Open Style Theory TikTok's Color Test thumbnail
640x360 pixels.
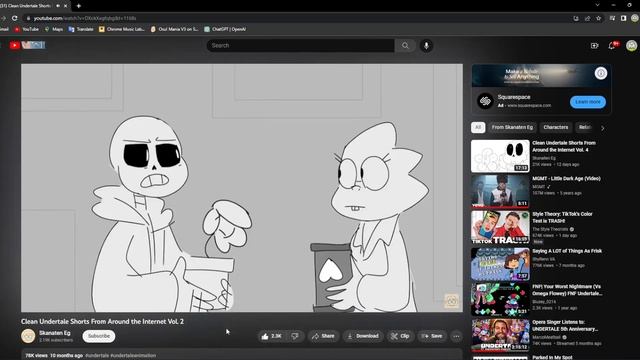coord(500,227)
